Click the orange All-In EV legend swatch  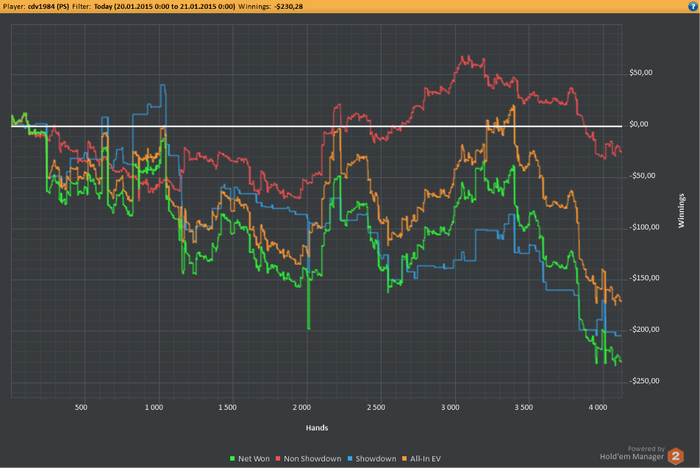[404, 459]
